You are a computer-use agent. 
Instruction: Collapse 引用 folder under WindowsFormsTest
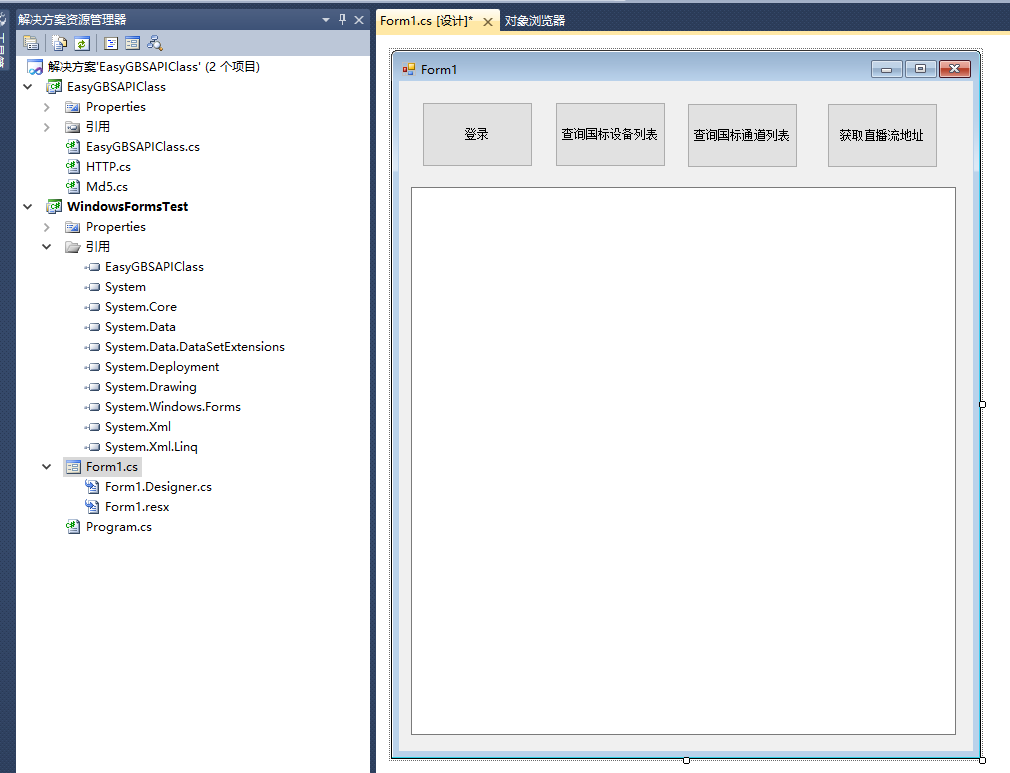[x=46, y=247]
